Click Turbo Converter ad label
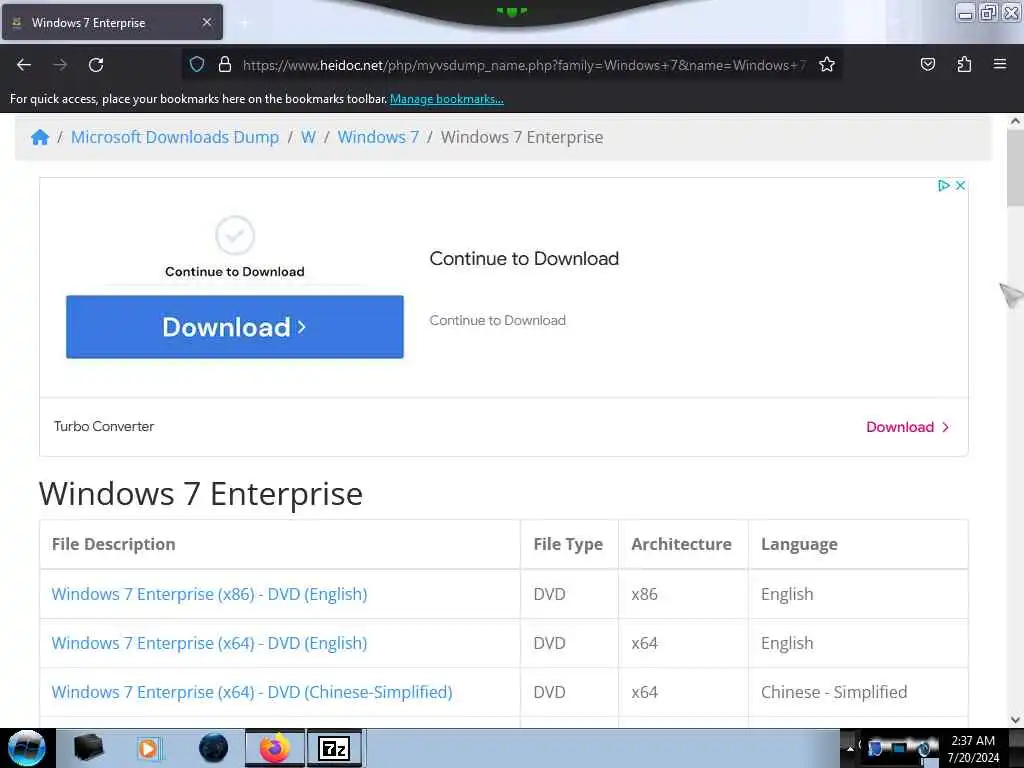The height and width of the screenshot is (768, 1024). [x=104, y=426]
